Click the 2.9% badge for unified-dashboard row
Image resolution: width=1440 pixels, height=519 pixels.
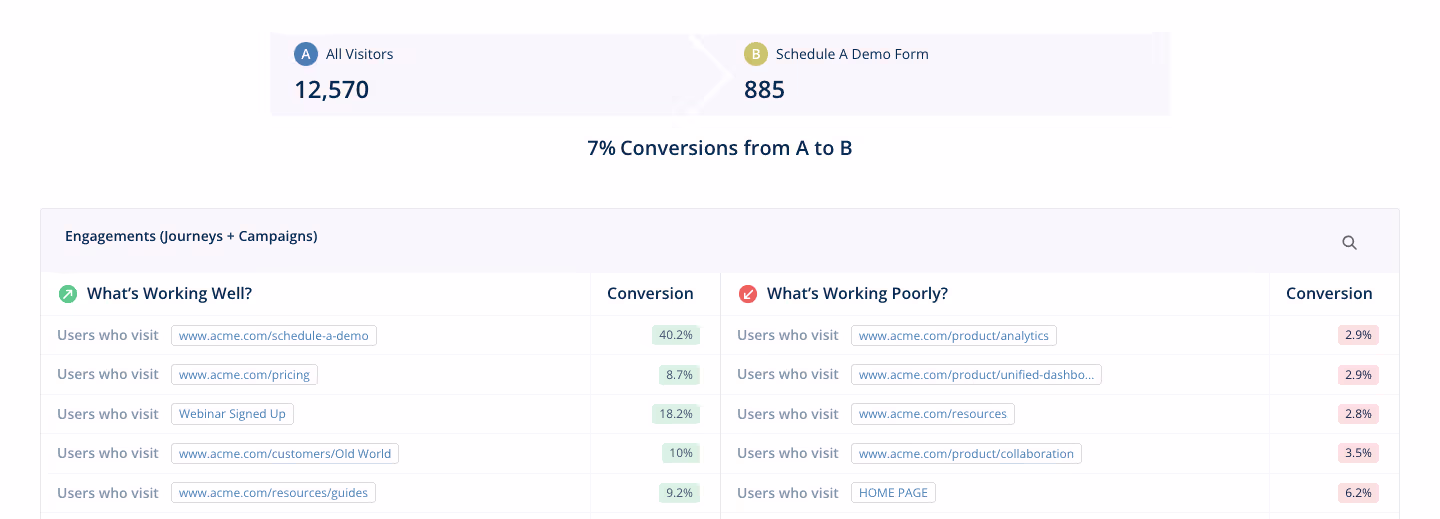(1358, 375)
